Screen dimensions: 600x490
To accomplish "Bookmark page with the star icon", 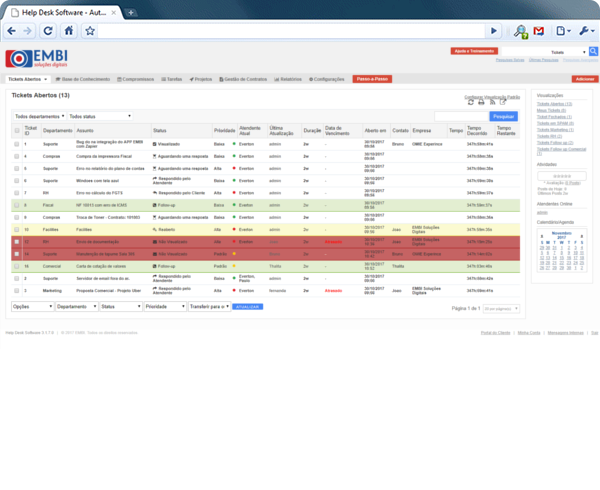I will point(89,31).
